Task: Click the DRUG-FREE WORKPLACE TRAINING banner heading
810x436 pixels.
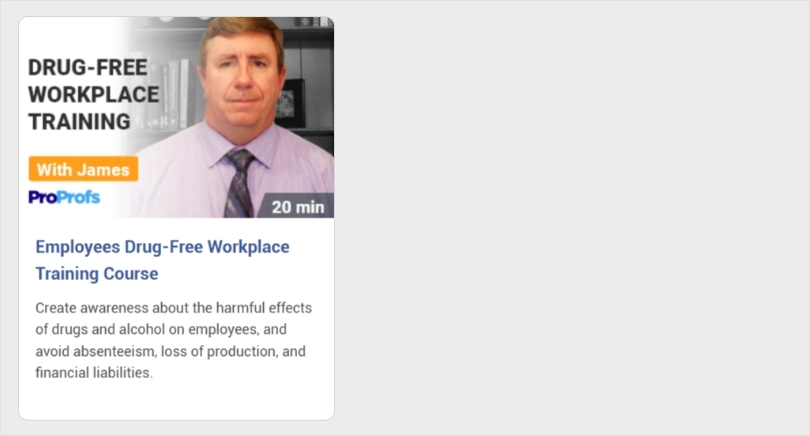Action: (94, 95)
